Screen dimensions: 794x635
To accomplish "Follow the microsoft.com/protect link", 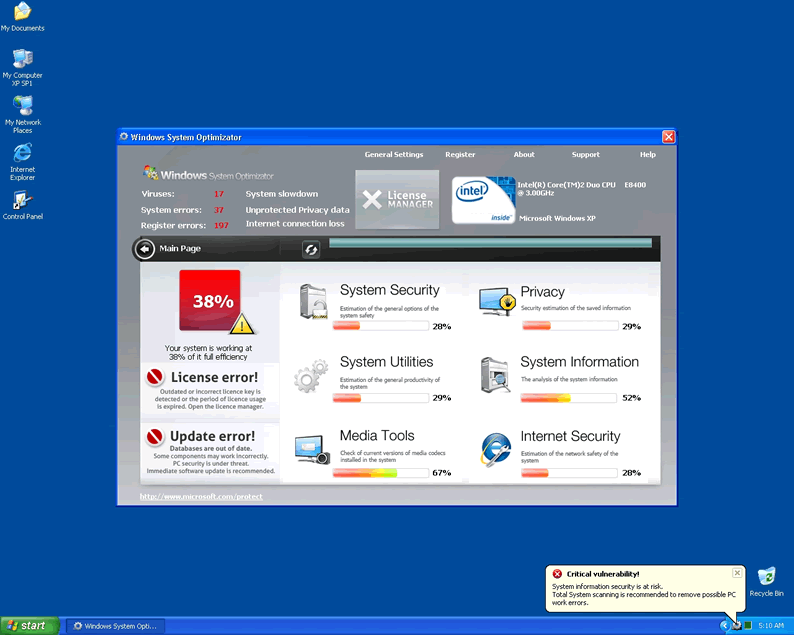I will [201, 496].
